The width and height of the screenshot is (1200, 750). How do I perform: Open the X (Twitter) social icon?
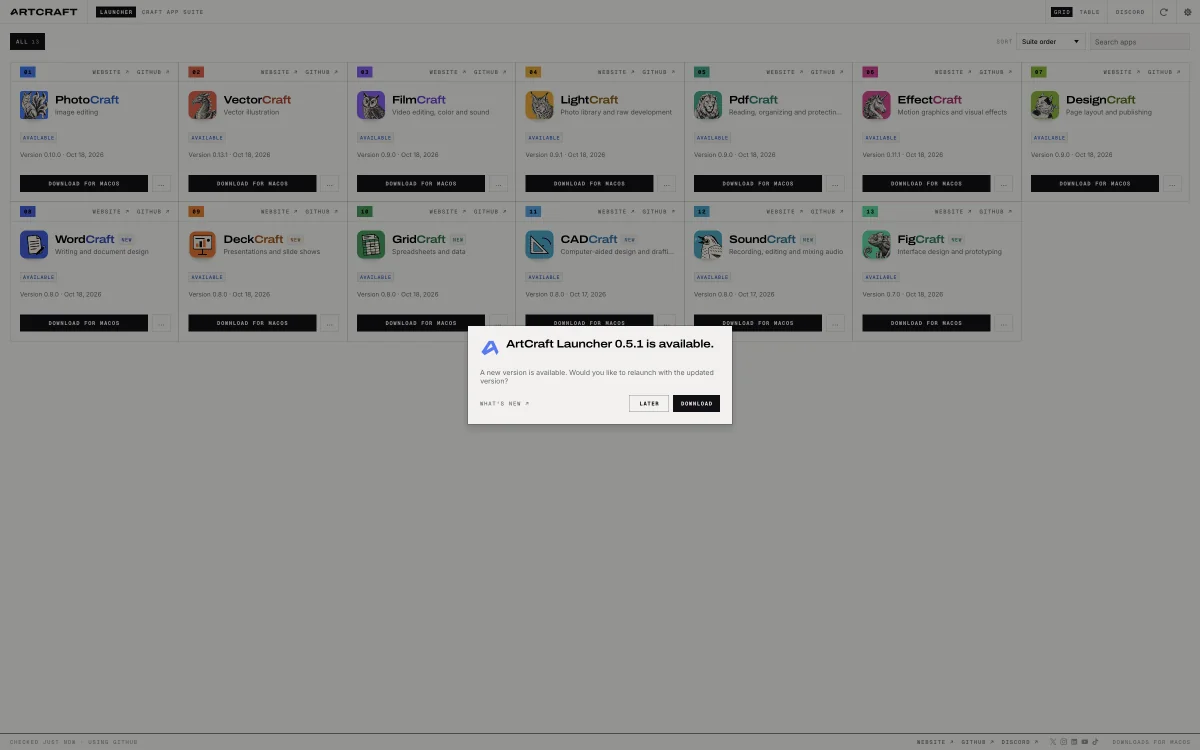[1053, 742]
